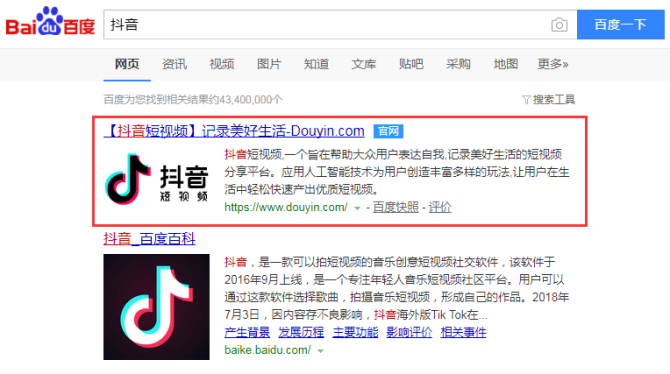This screenshot has height=374, width=670.
Task: Select the 网页 tab
Action: pyautogui.click(x=127, y=64)
